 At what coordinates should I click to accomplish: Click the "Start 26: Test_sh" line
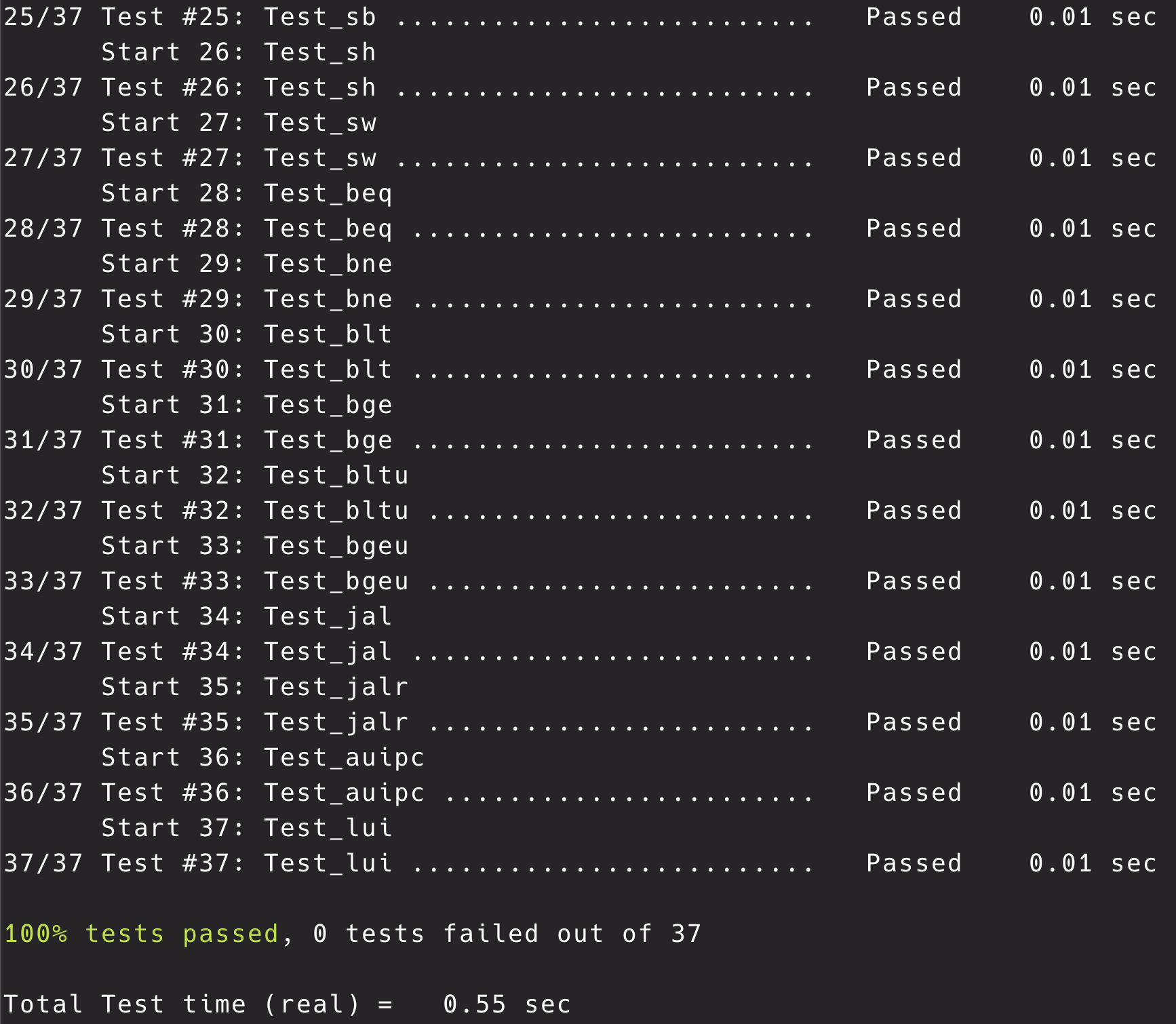click(x=238, y=52)
